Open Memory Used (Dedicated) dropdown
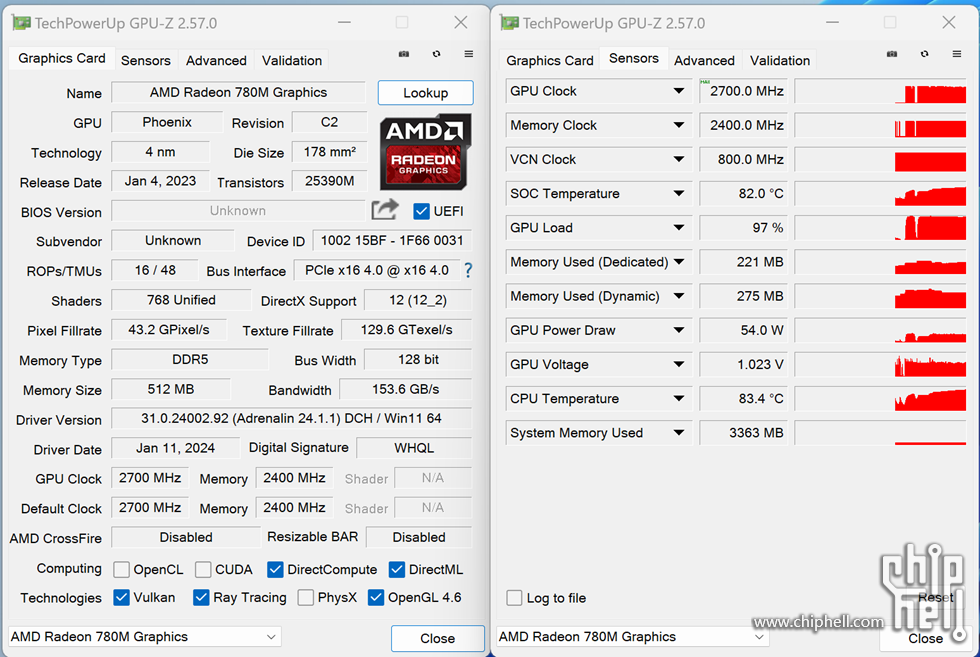The height and width of the screenshot is (657, 980). (679, 262)
